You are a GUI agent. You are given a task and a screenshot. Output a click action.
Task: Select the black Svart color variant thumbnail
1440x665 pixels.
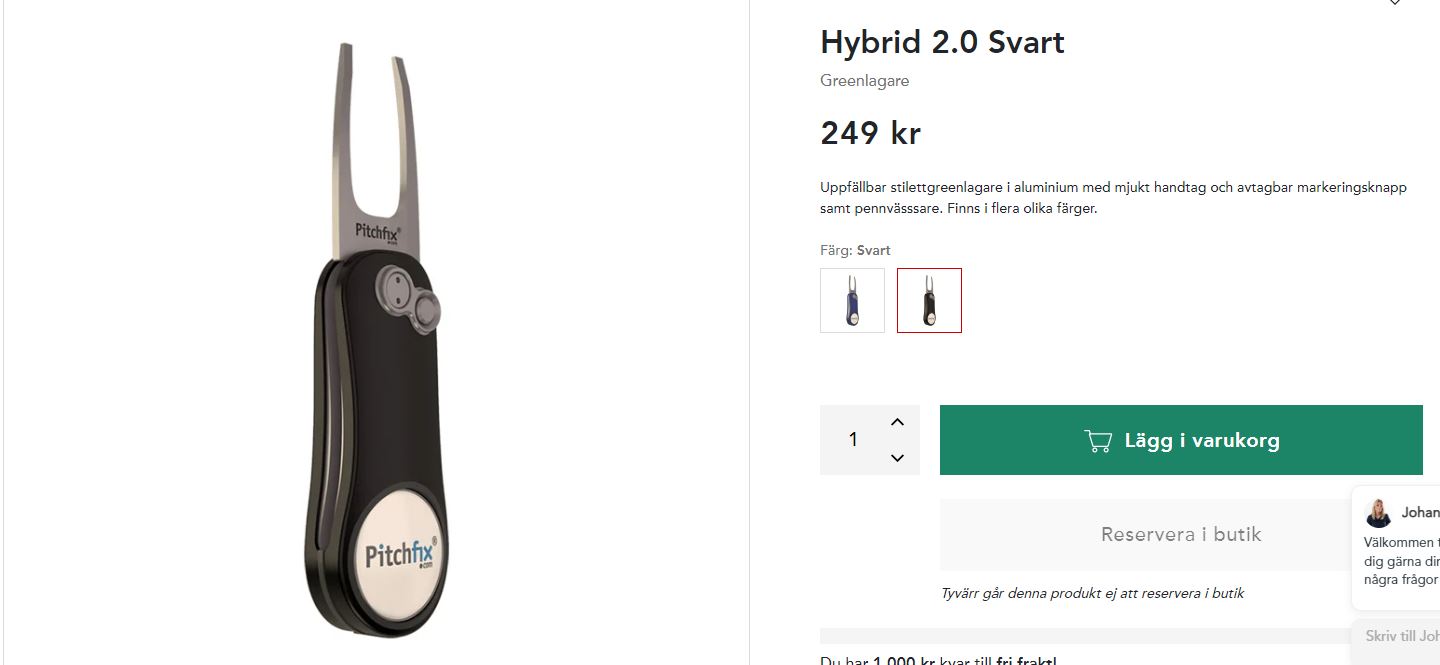tap(929, 300)
